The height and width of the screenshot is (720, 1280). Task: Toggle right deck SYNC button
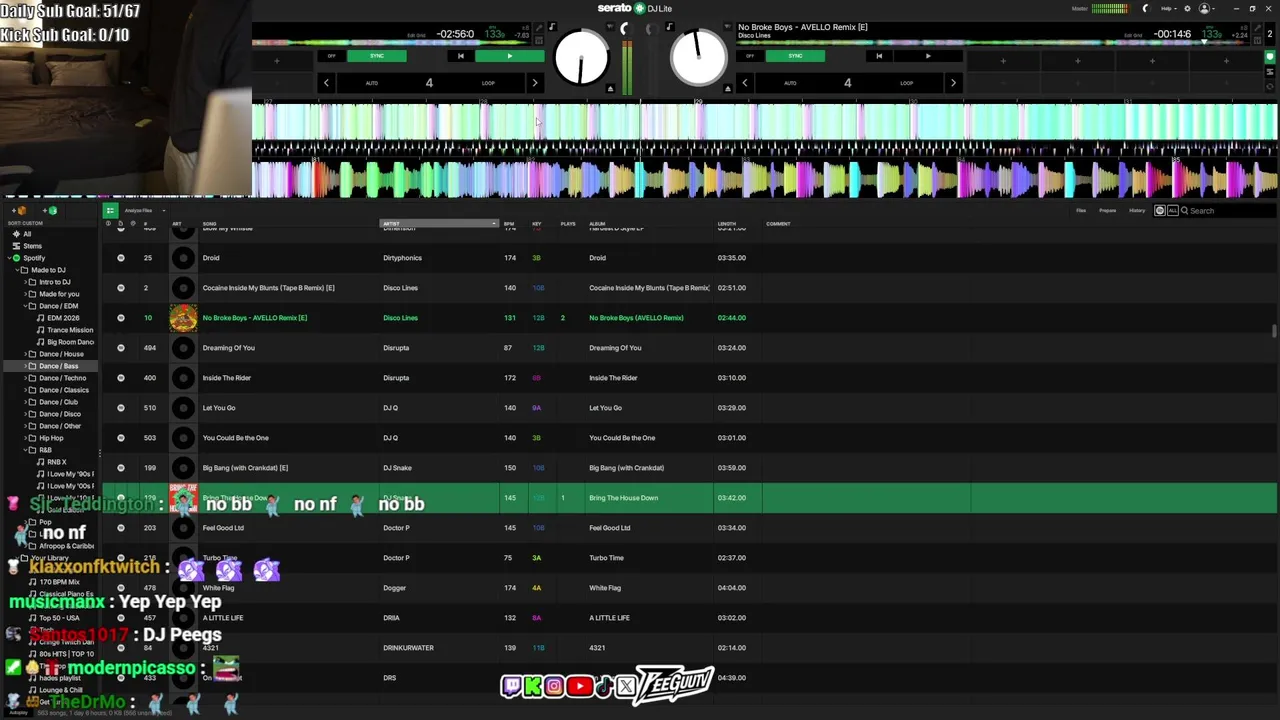[x=795, y=56]
